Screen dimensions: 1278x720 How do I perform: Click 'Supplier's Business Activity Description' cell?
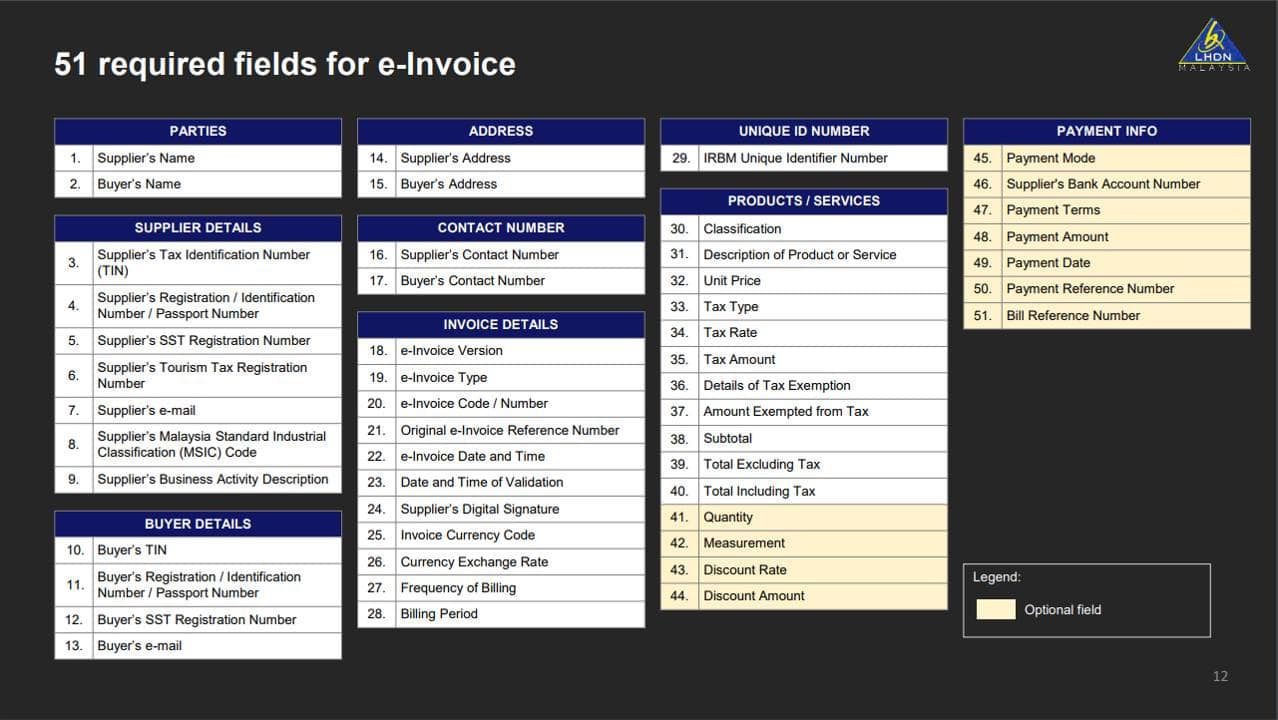click(x=217, y=480)
